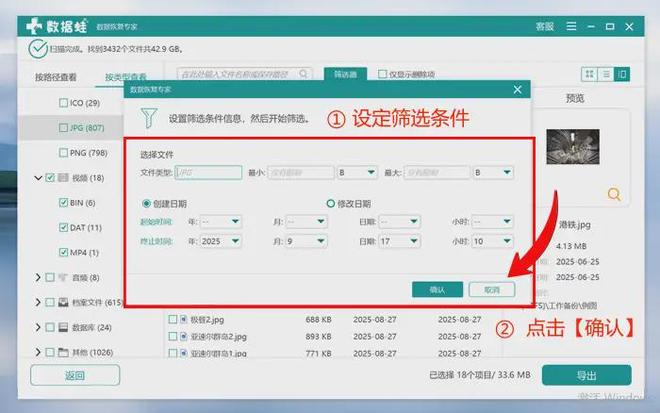
Task: Switch to grid thumbnail view
Action: (x=589, y=75)
